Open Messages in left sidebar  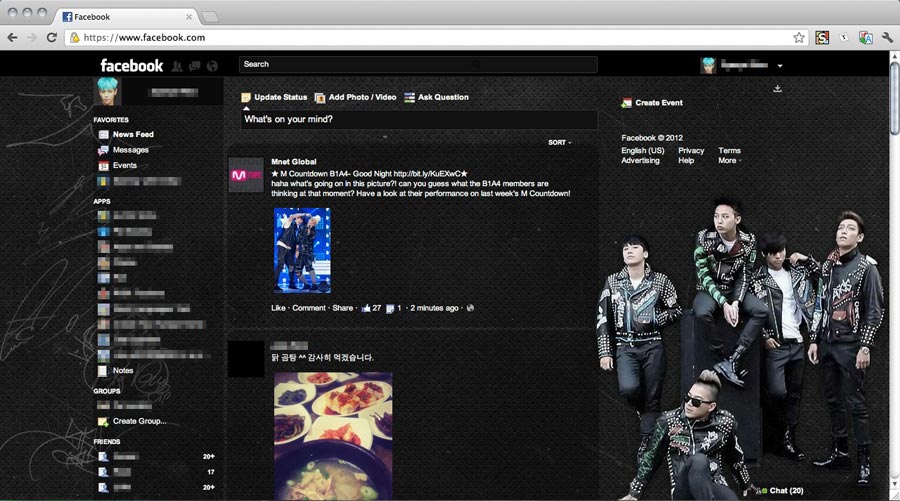131,150
